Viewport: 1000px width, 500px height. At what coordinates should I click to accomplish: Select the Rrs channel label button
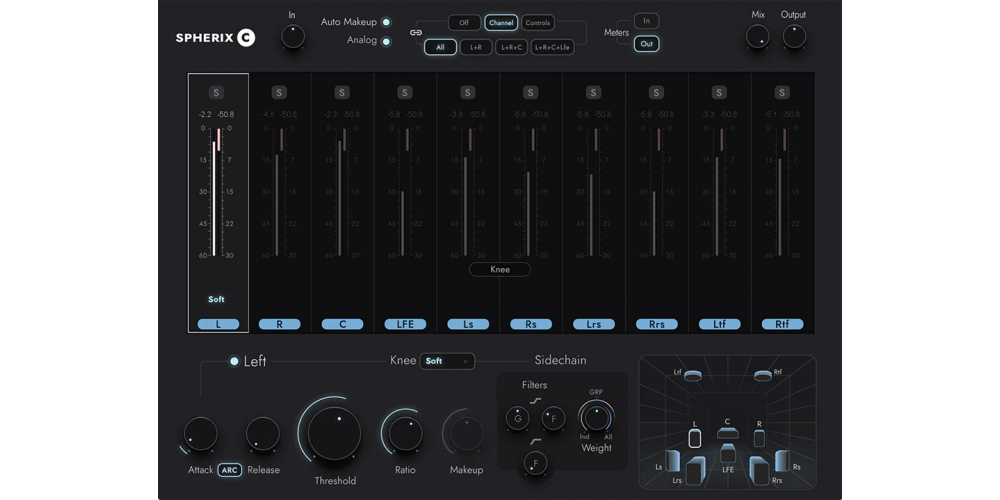click(657, 324)
